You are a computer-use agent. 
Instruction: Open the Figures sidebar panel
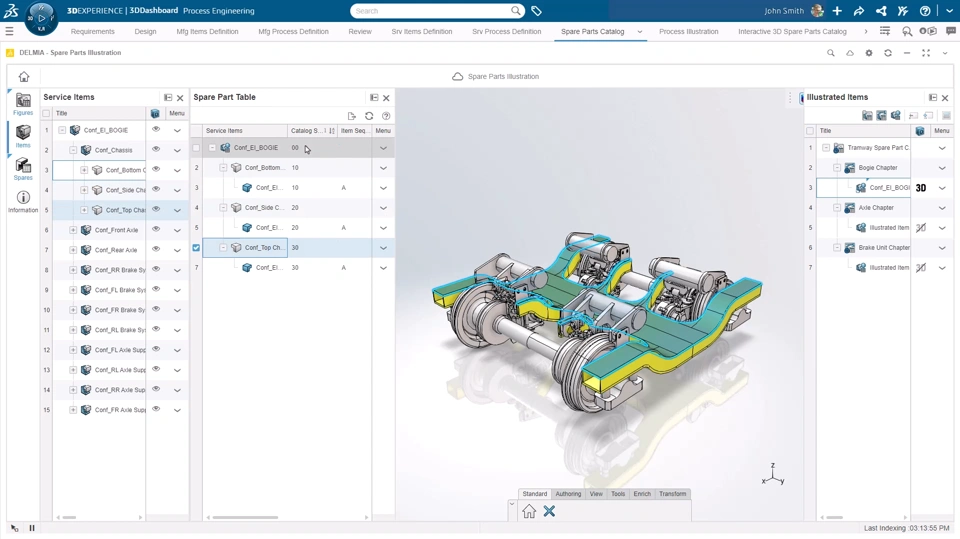(x=23, y=104)
